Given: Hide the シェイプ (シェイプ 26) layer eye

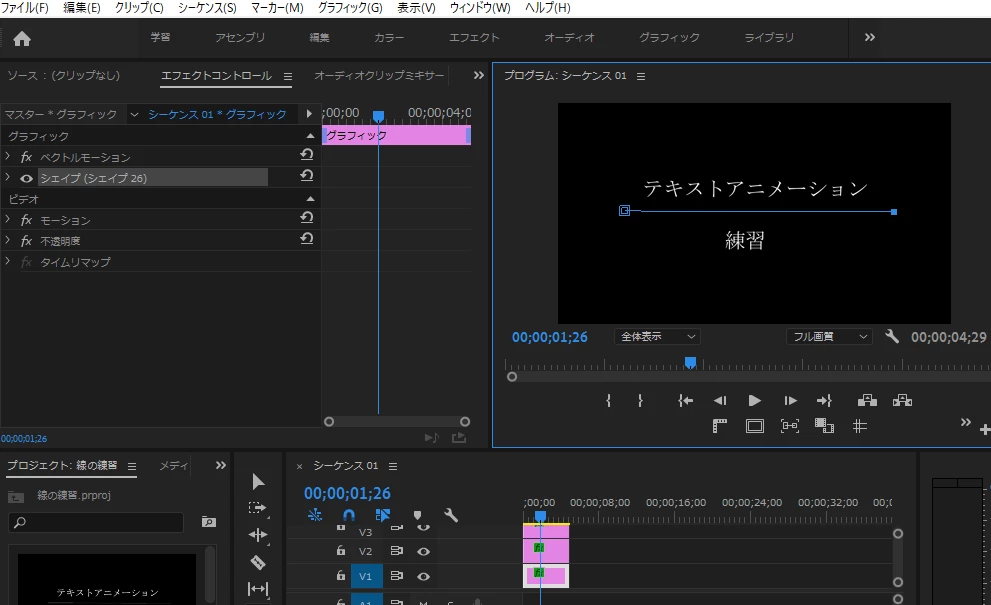Looking at the screenshot, I should [26, 178].
